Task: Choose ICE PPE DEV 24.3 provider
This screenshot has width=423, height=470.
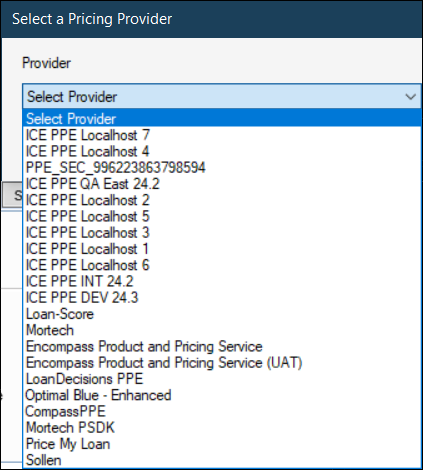Action: coord(222,298)
